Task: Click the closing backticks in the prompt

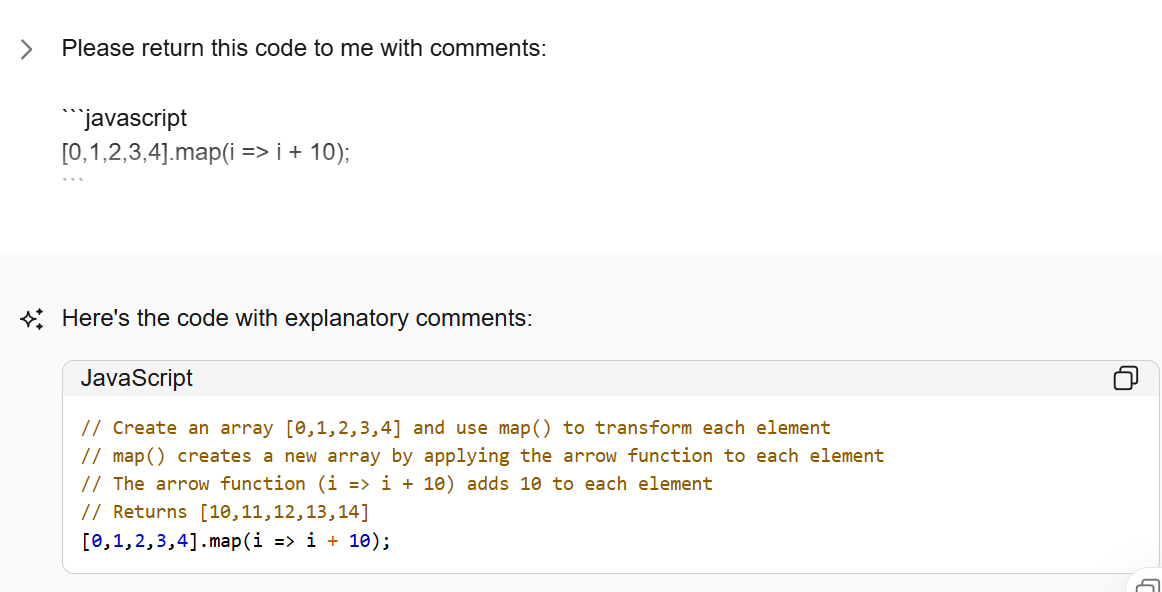Action: click(x=72, y=183)
